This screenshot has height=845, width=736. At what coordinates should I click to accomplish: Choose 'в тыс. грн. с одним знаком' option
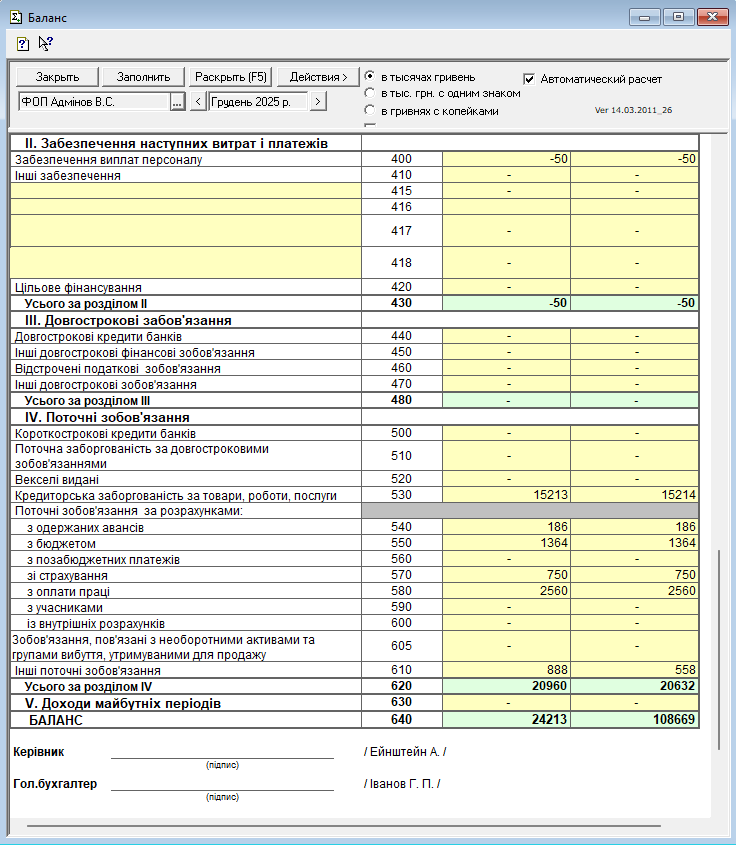click(x=370, y=94)
